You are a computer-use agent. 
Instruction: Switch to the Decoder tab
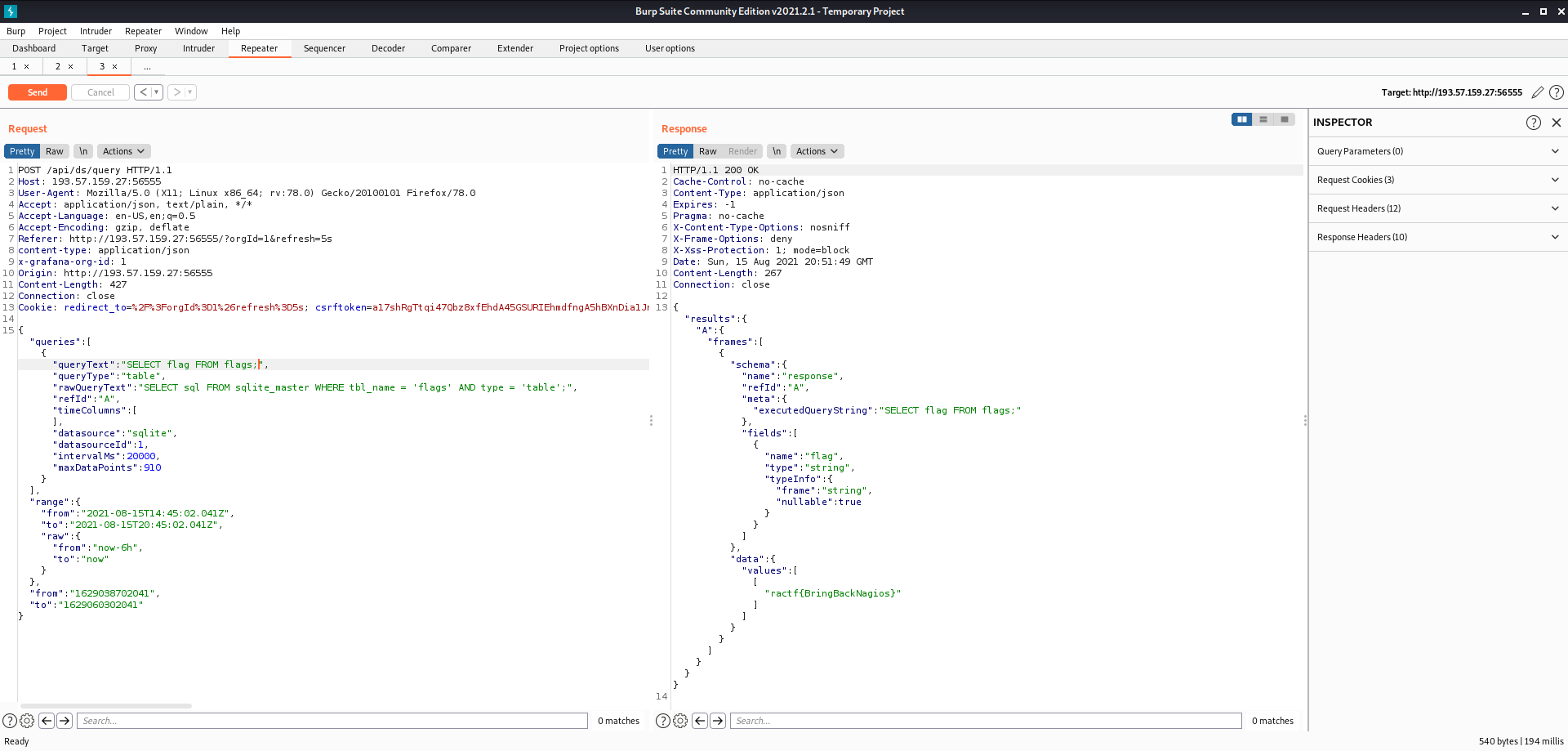(x=388, y=48)
